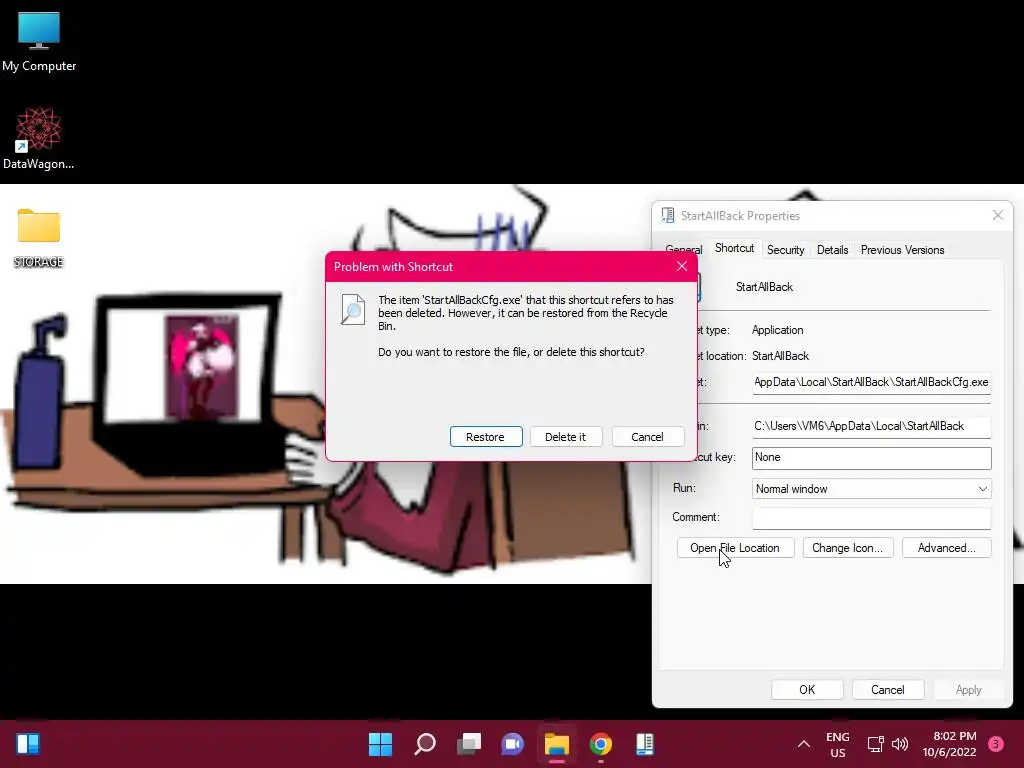Click the Start in path field

[871, 426]
